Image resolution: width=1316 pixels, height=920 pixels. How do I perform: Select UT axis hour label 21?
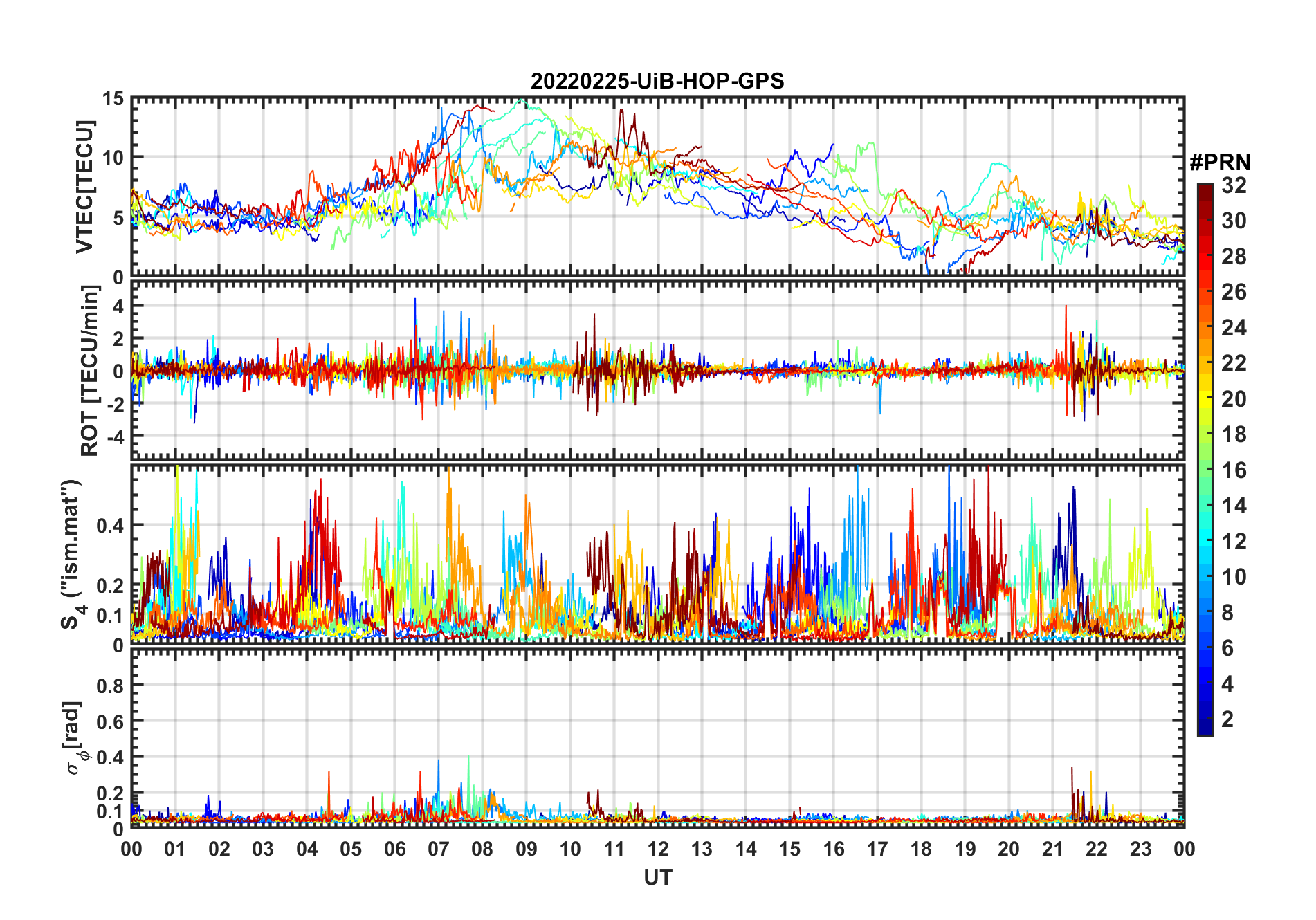(x=1053, y=849)
